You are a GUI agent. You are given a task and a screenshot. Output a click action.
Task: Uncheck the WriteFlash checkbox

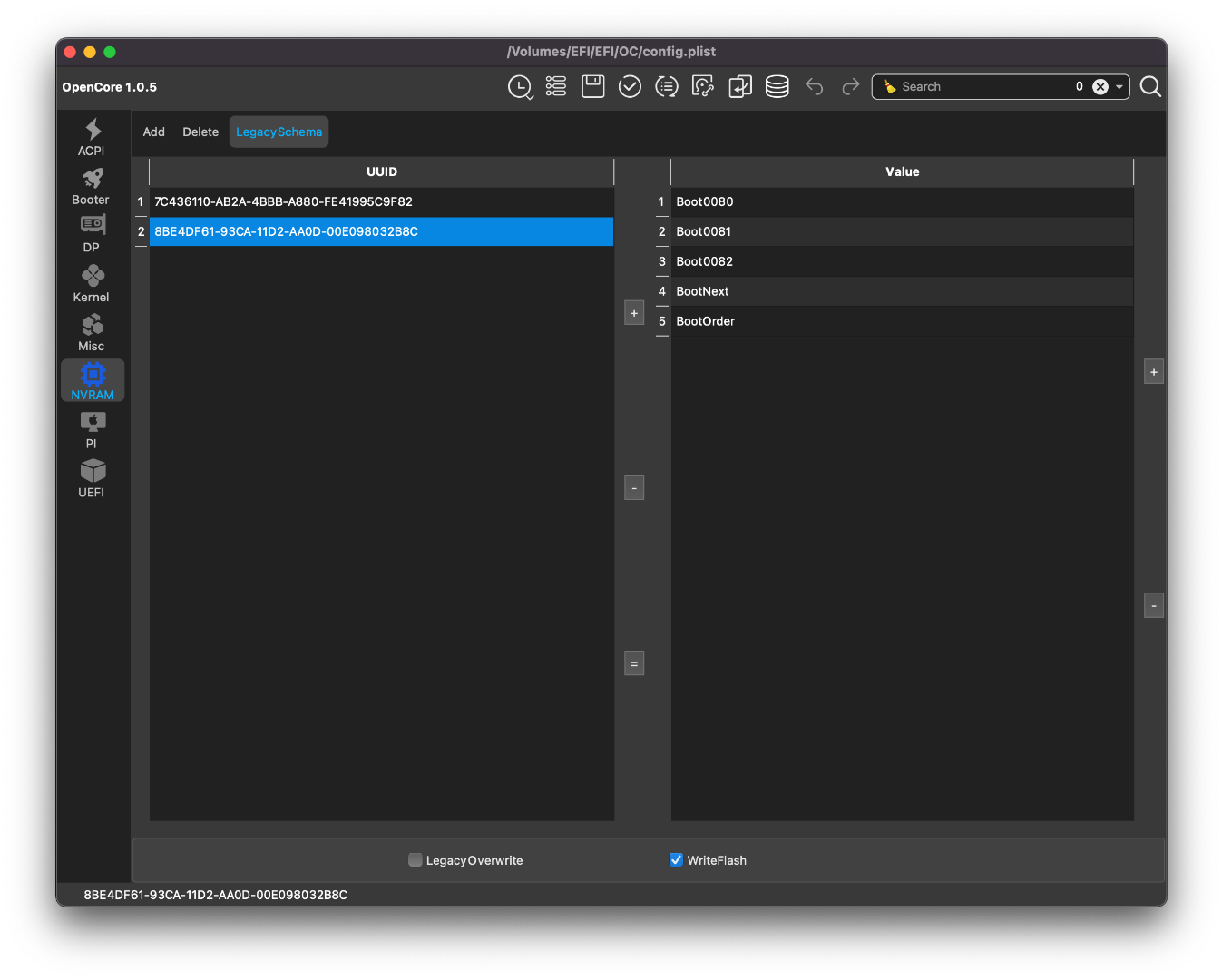(x=676, y=859)
